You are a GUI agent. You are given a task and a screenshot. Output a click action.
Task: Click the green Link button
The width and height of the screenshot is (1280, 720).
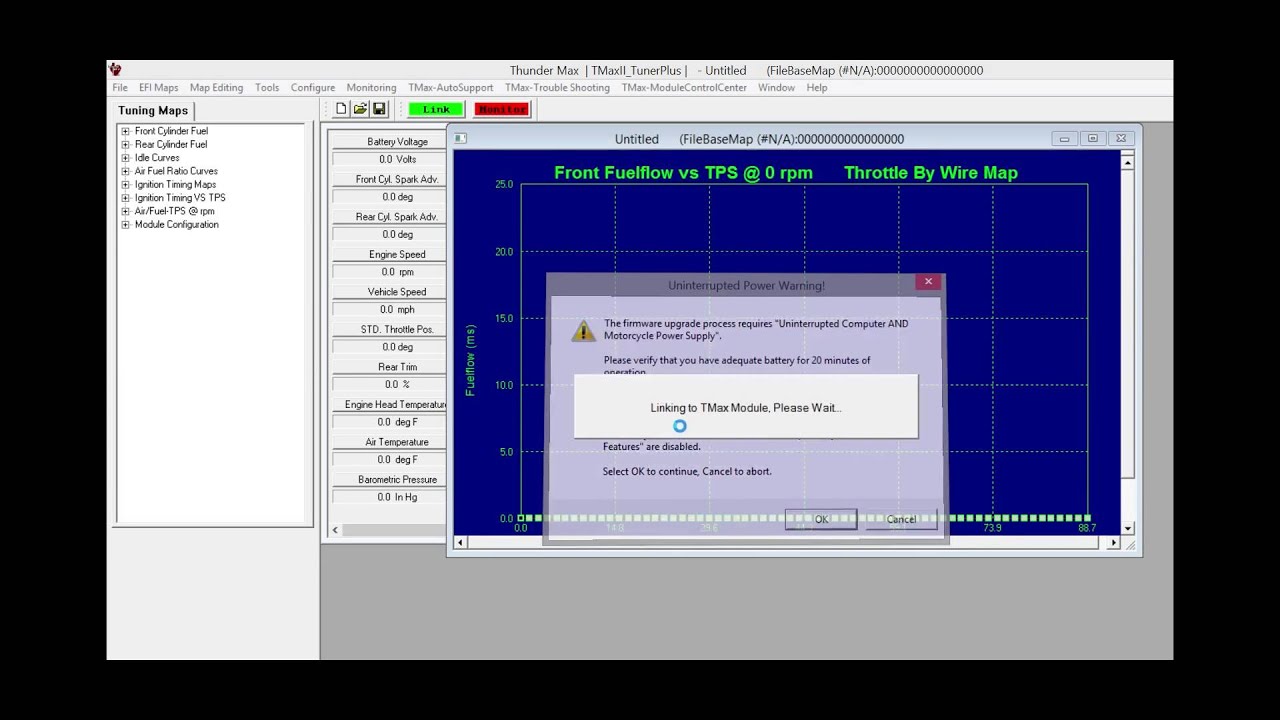436,109
